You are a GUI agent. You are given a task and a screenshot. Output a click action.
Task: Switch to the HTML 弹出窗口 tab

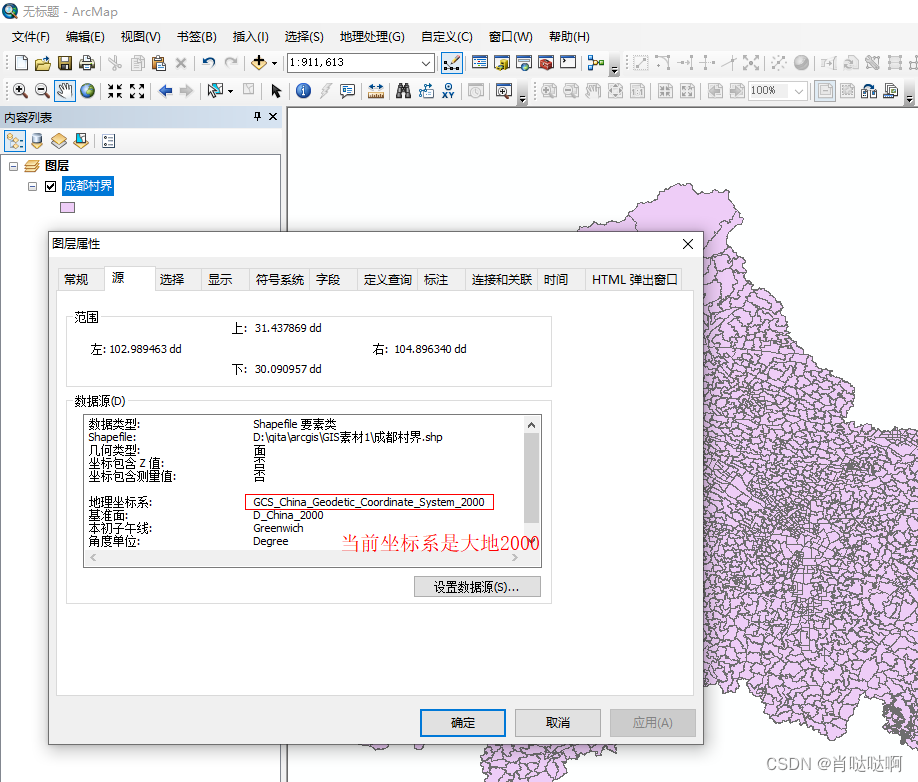point(635,280)
